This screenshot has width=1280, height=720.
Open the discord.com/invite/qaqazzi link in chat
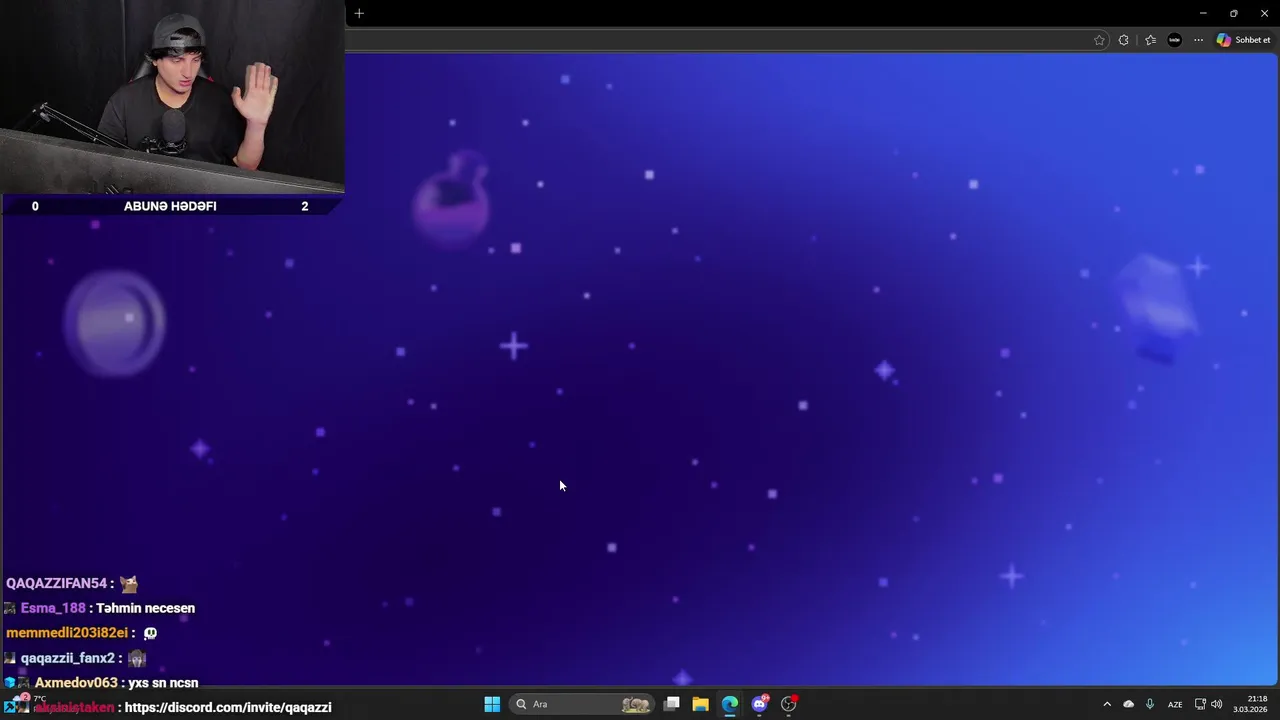point(228,707)
